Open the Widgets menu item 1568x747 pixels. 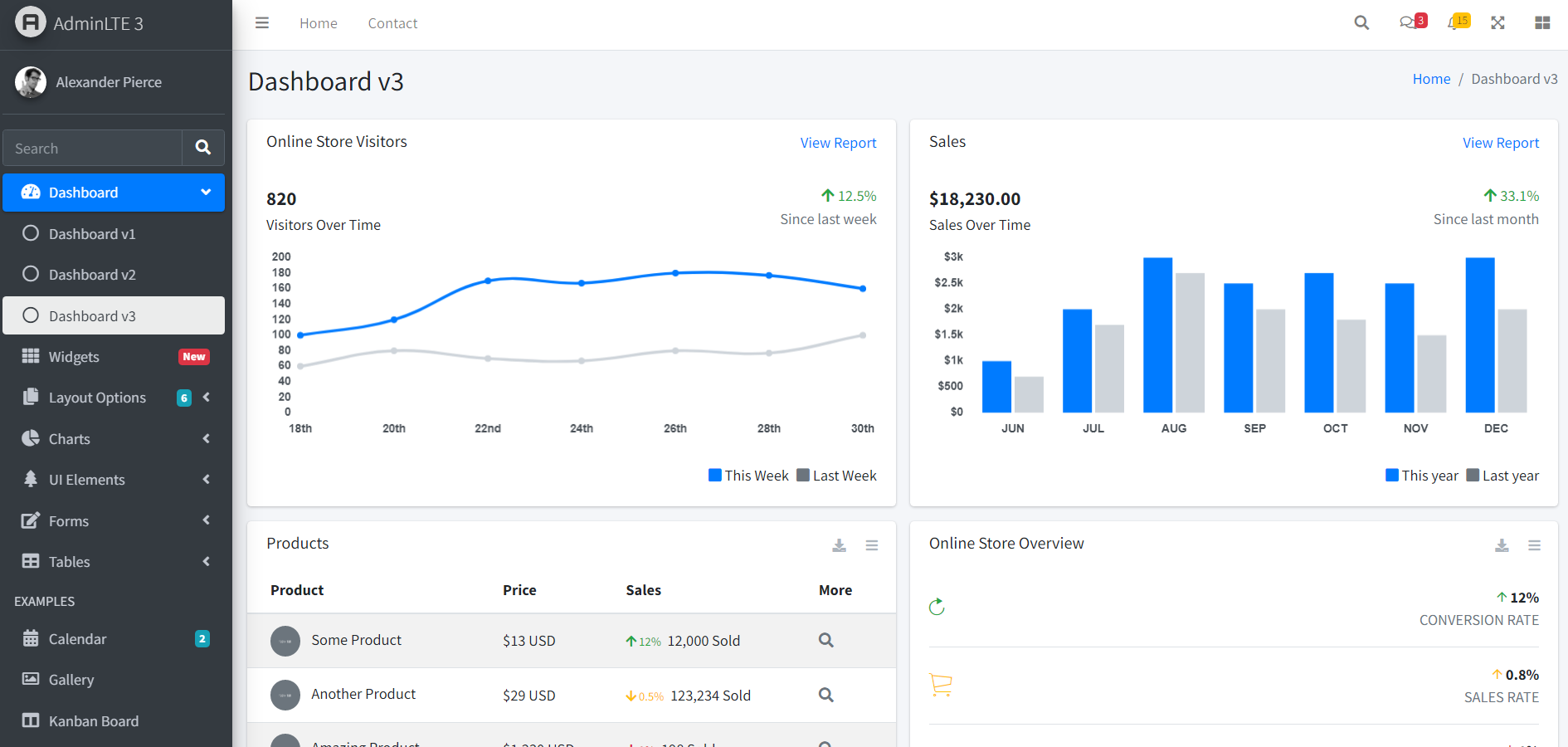coord(114,356)
